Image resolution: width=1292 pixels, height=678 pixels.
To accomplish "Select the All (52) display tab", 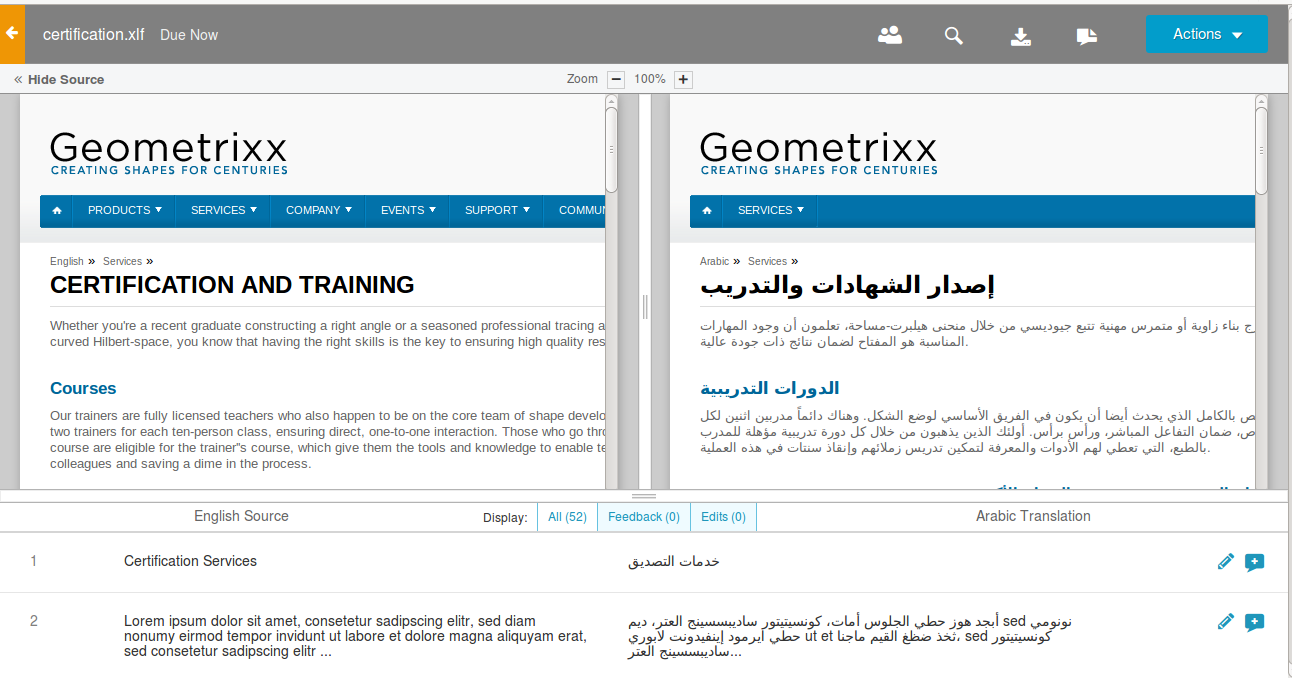I will (567, 517).
